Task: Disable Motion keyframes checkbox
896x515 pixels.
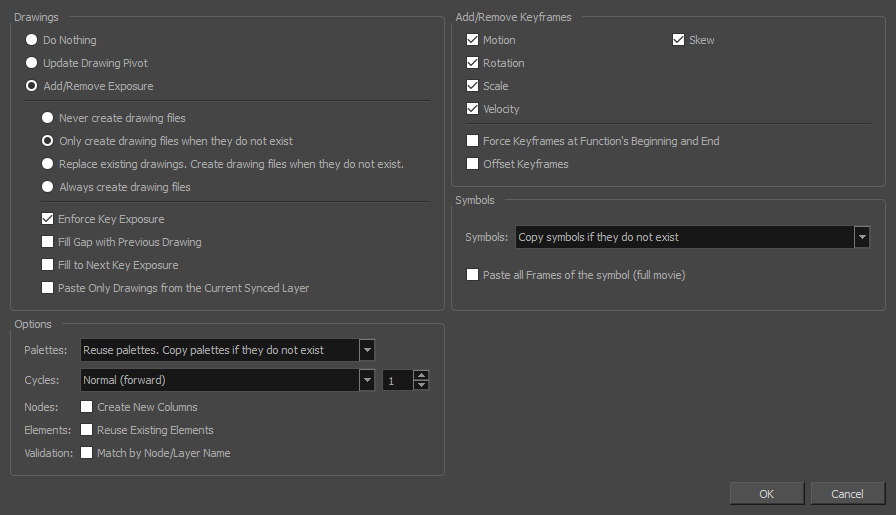Action: pos(473,40)
